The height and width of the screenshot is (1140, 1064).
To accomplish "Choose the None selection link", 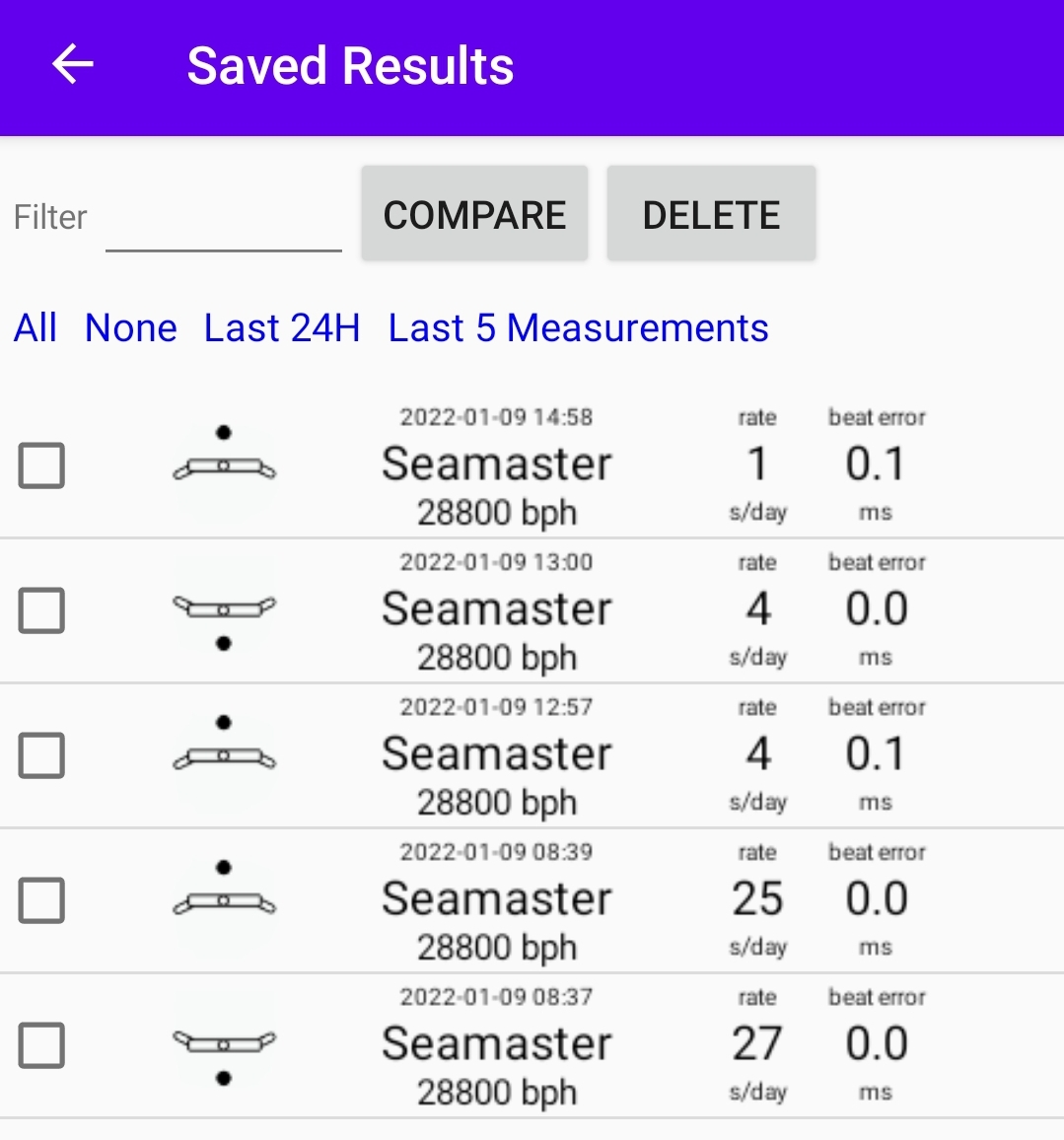I will pos(131,328).
